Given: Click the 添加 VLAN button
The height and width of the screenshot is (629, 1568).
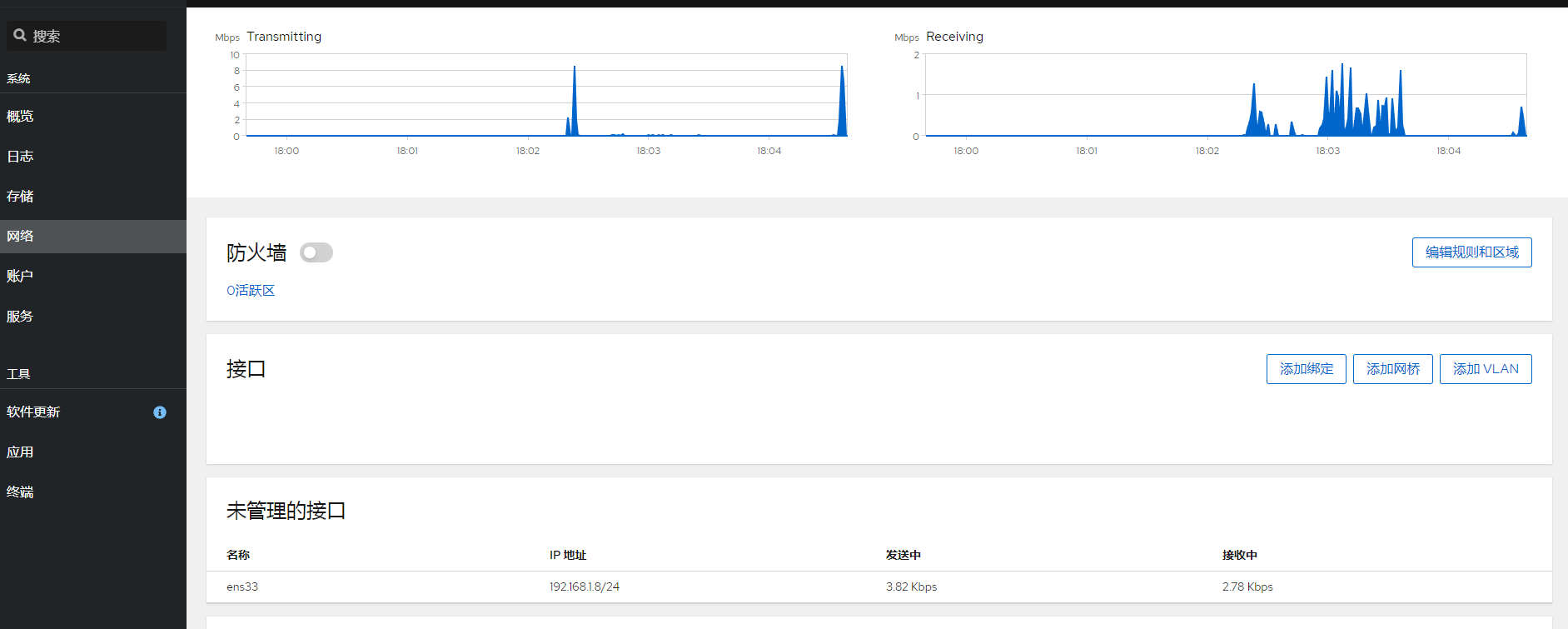Looking at the screenshot, I should (1486, 369).
